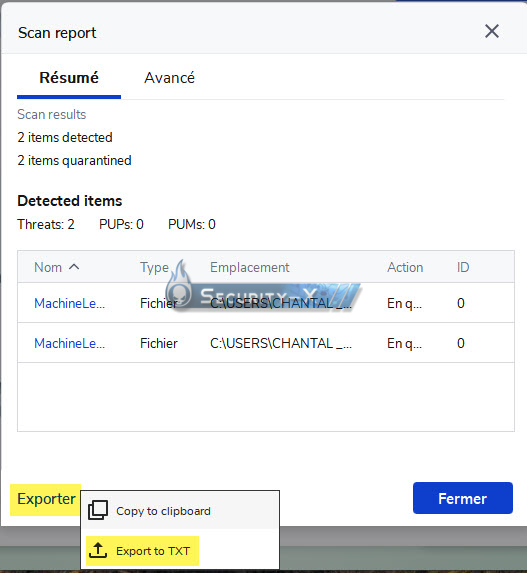Sort by the ID column header

point(463,267)
